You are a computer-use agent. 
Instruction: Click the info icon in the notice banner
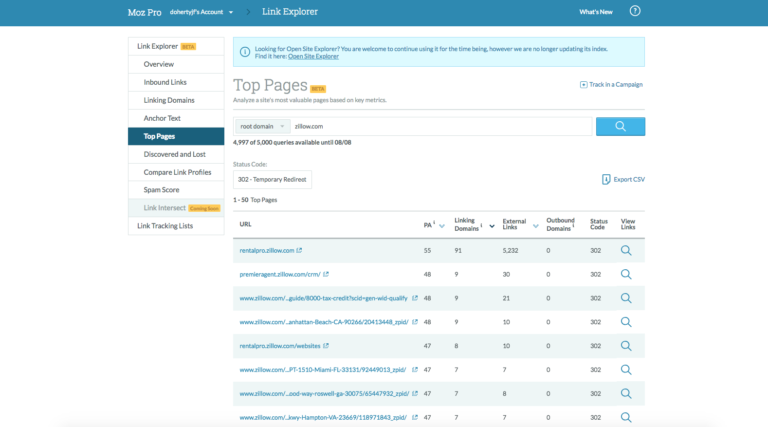245,52
